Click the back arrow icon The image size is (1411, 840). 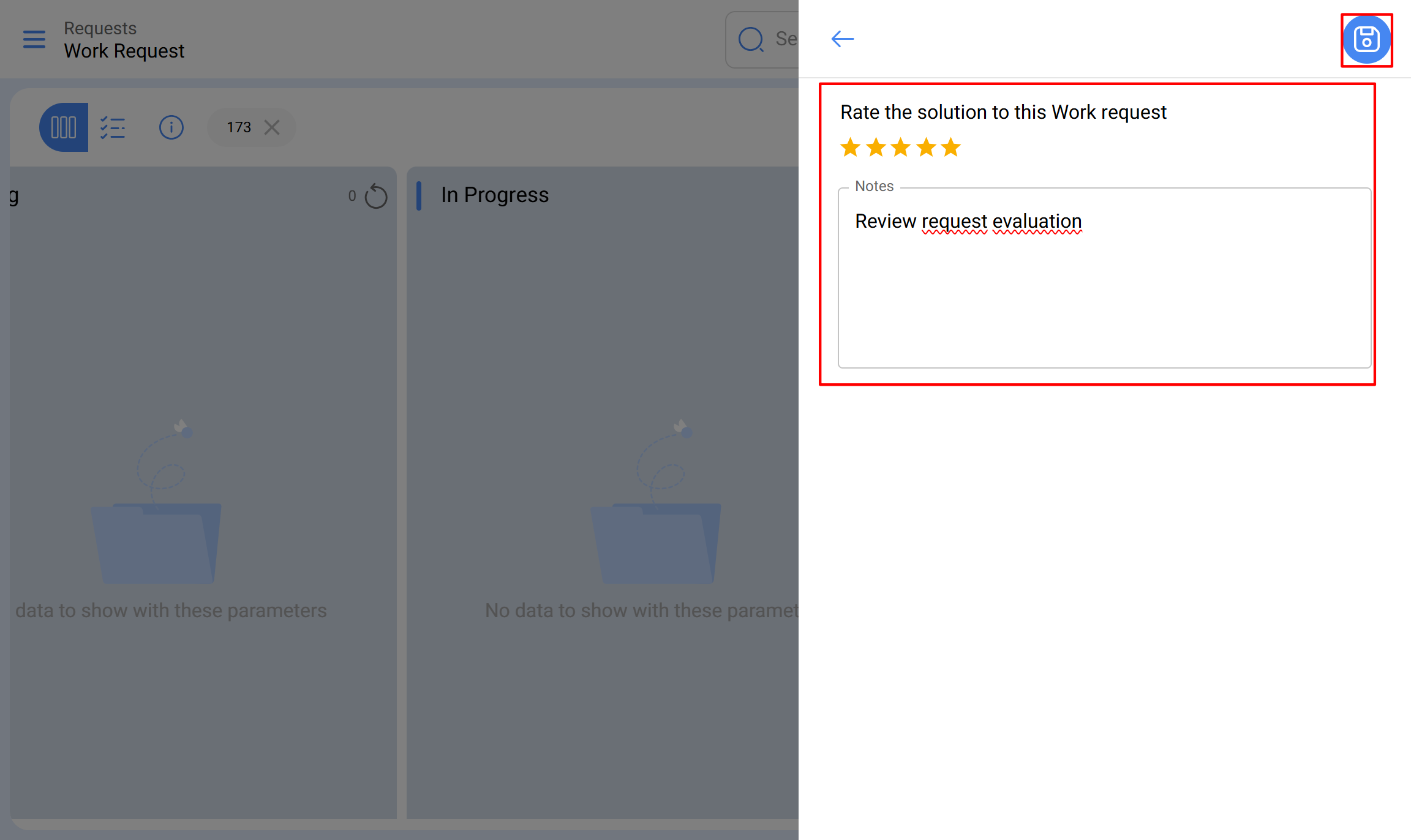click(842, 39)
